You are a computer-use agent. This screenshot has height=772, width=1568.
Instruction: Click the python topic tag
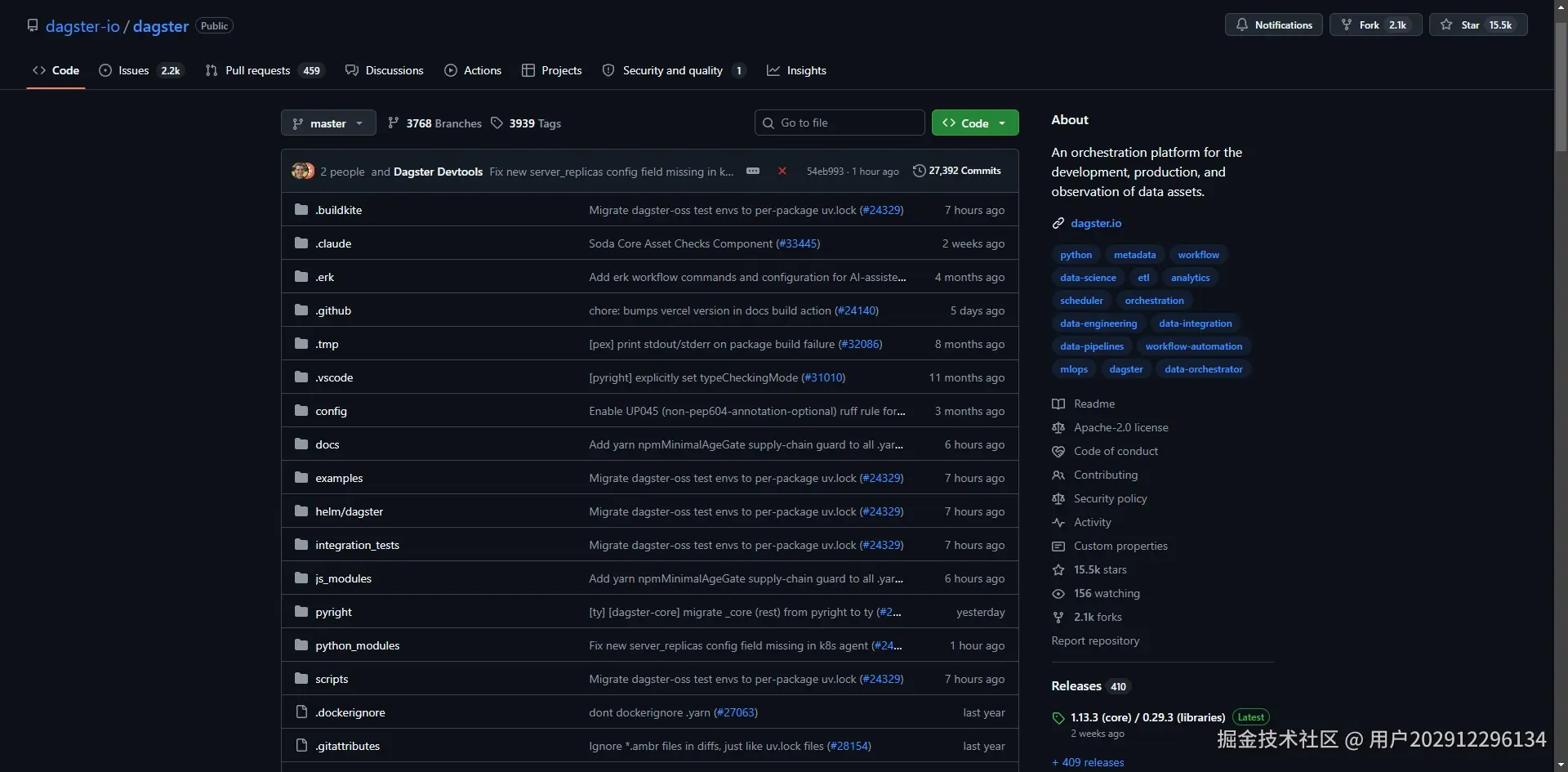tap(1076, 255)
